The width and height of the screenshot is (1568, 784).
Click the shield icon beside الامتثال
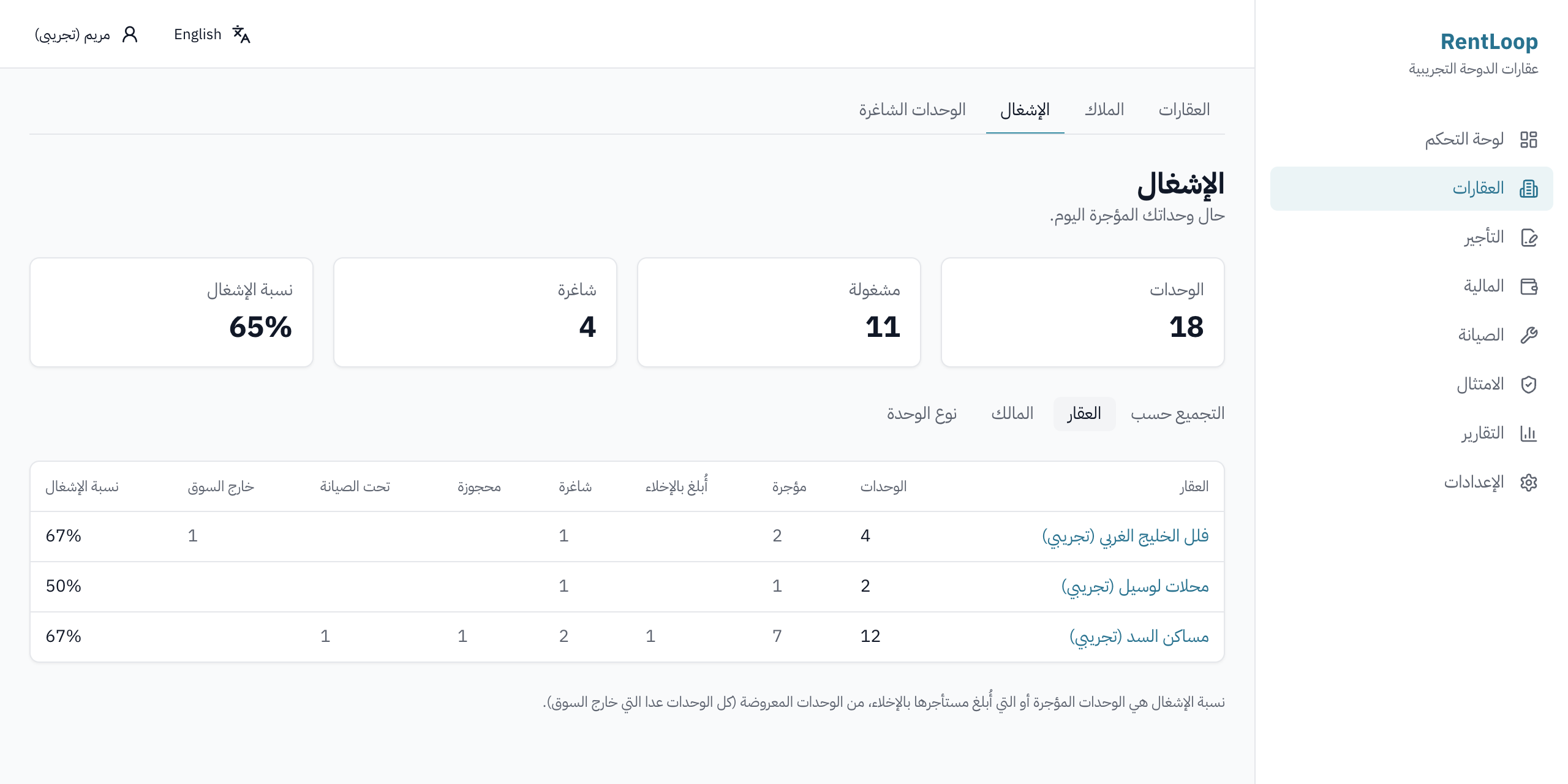pos(1529,385)
